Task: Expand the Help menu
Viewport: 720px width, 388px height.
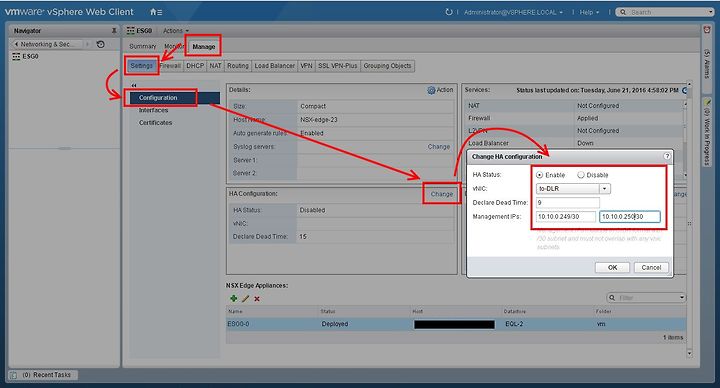Action: click(589, 12)
